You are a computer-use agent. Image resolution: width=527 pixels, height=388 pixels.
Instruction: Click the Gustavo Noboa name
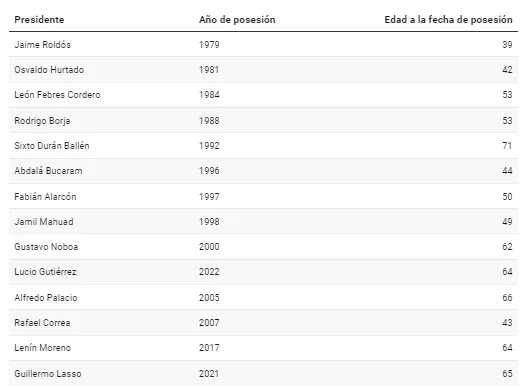[46, 246]
